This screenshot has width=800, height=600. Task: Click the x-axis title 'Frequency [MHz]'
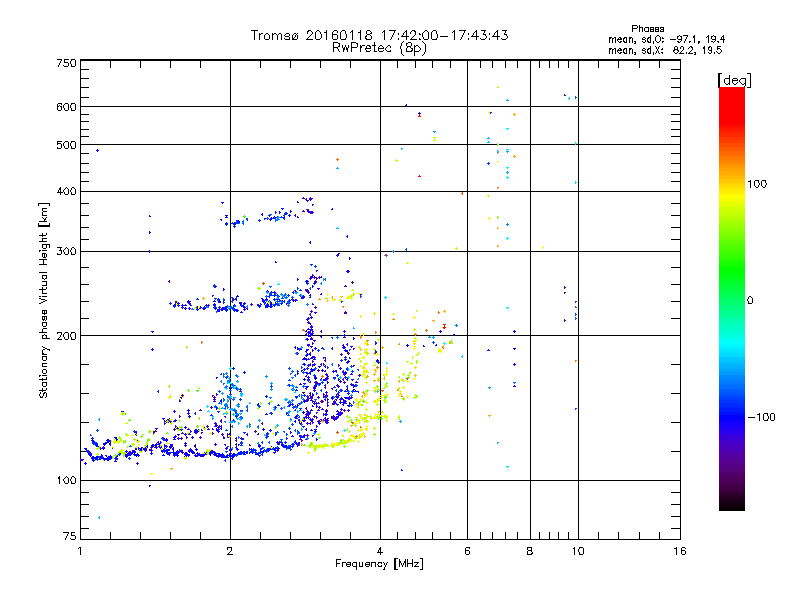tap(379, 564)
